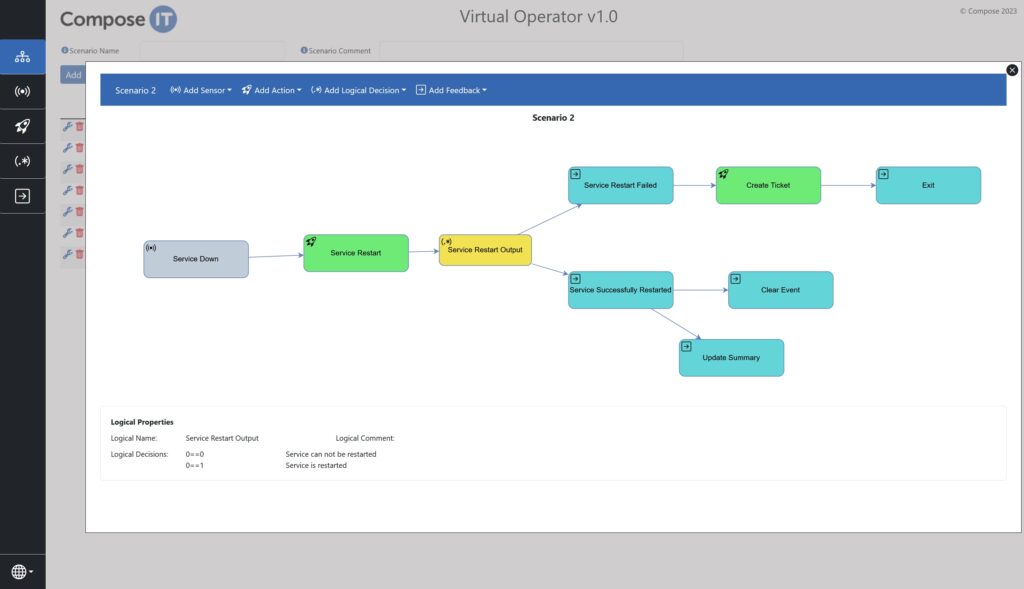Click the Sensors radio-wave icon in left sidebar
The height and width of the screenshot is (589, 1024).
tap(22, 92)
